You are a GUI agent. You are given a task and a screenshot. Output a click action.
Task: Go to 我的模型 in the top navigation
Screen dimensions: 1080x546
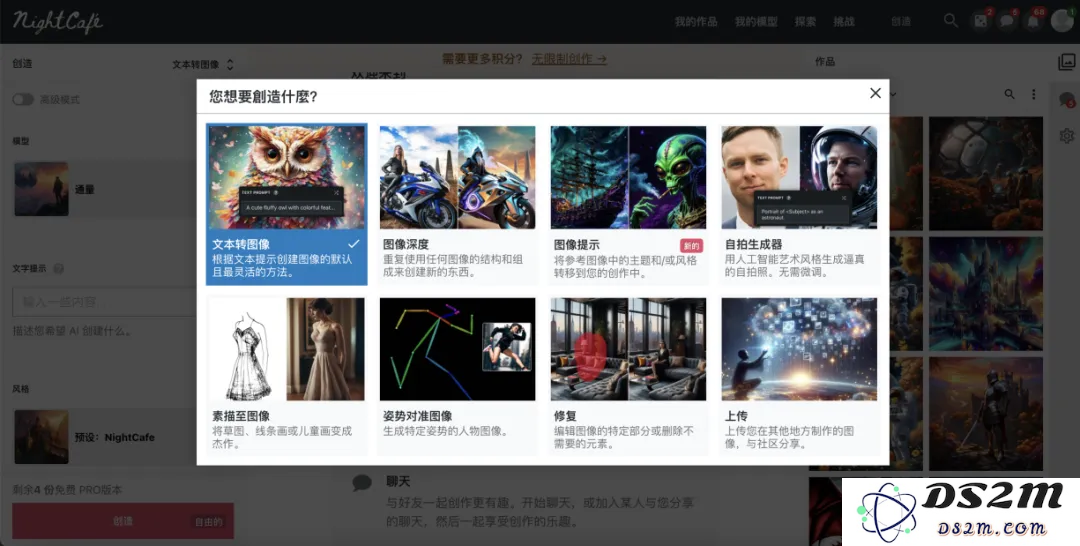[756, 21]
